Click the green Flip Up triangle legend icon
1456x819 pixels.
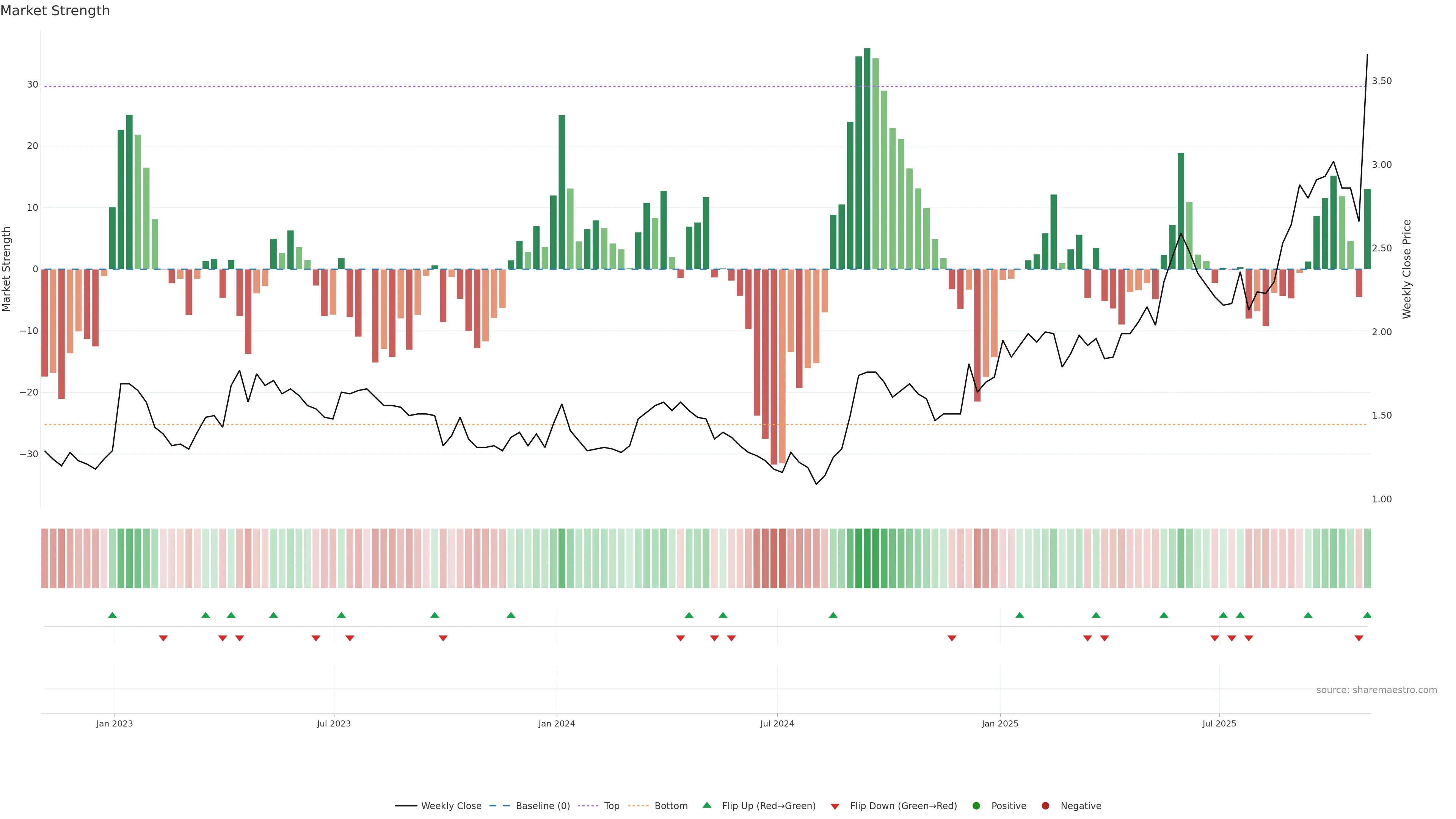[706, 805]
